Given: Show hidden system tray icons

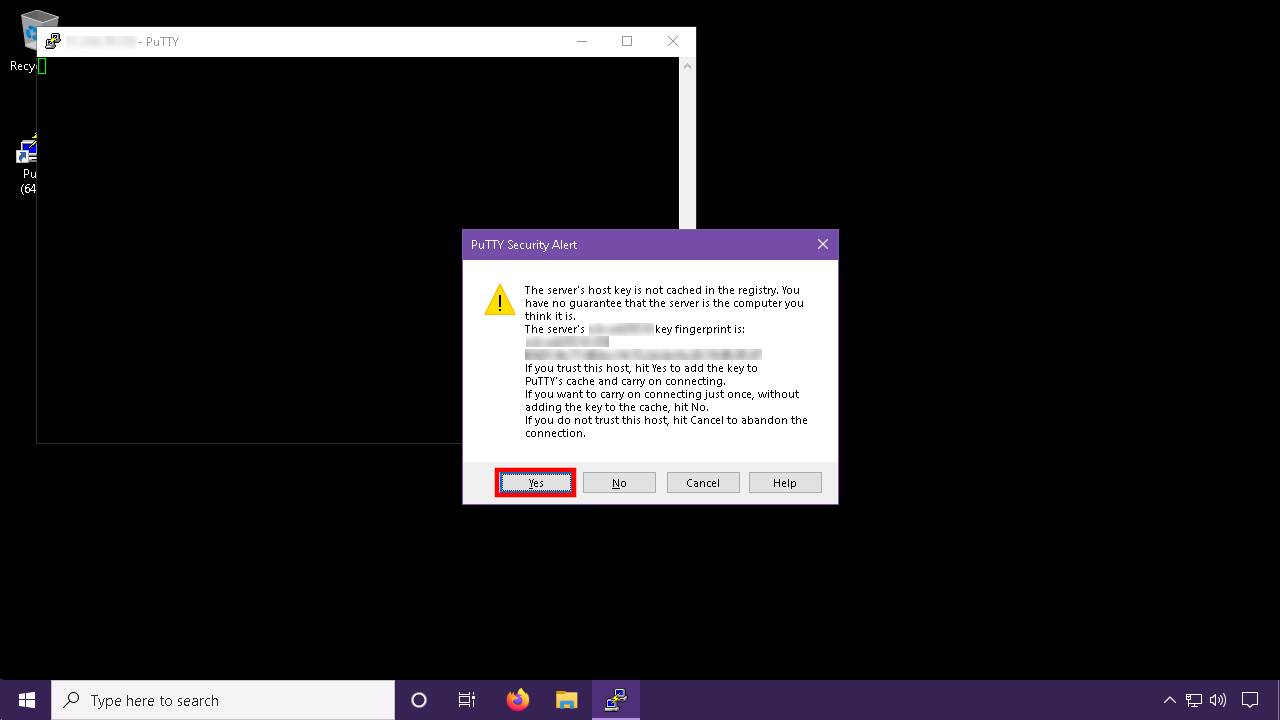Looking at the screenshot, I should coord(1169,700).
